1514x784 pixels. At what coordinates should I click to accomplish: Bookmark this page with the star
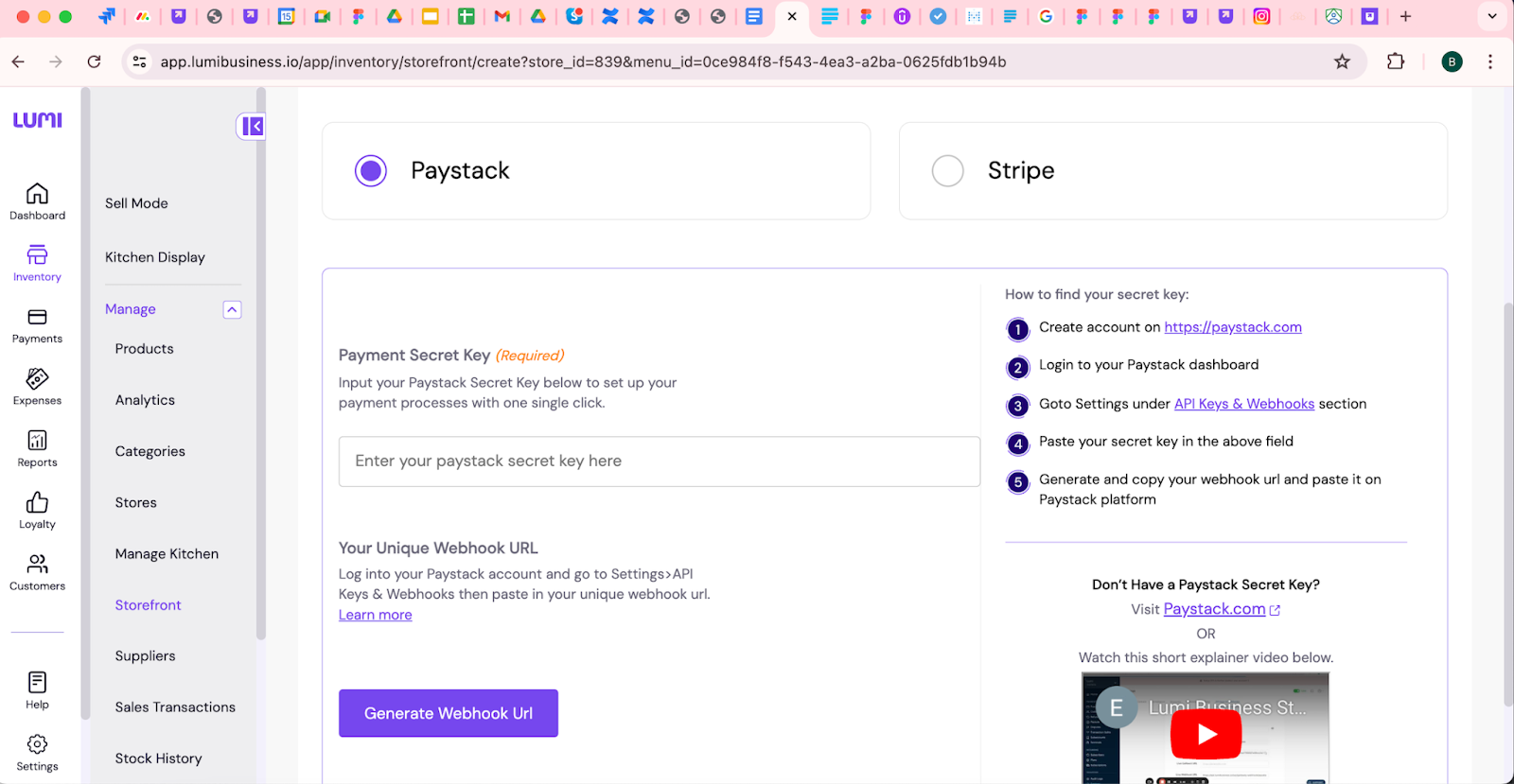pos(1342,61)
